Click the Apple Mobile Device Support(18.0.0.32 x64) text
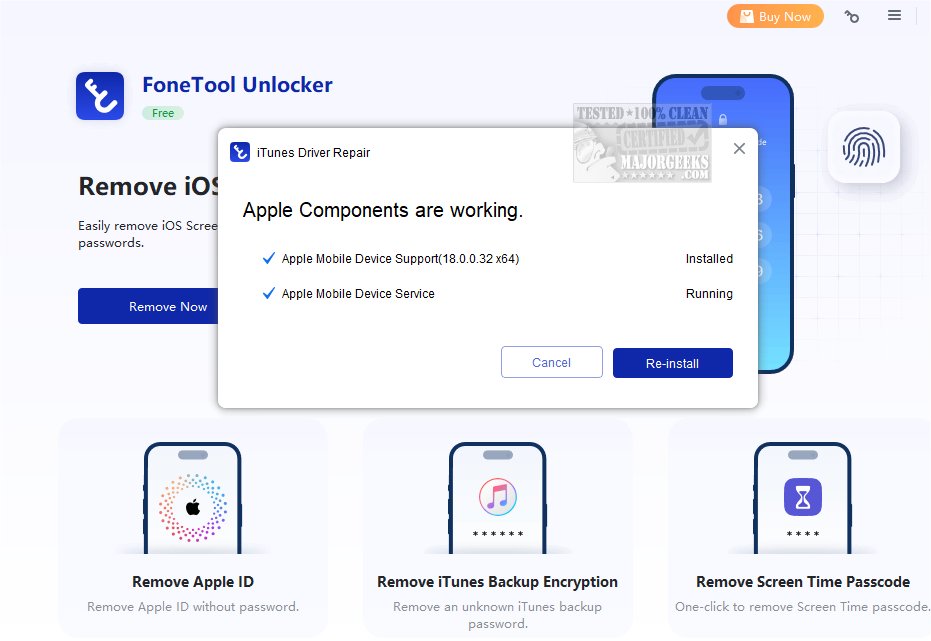 coord(400,259)
